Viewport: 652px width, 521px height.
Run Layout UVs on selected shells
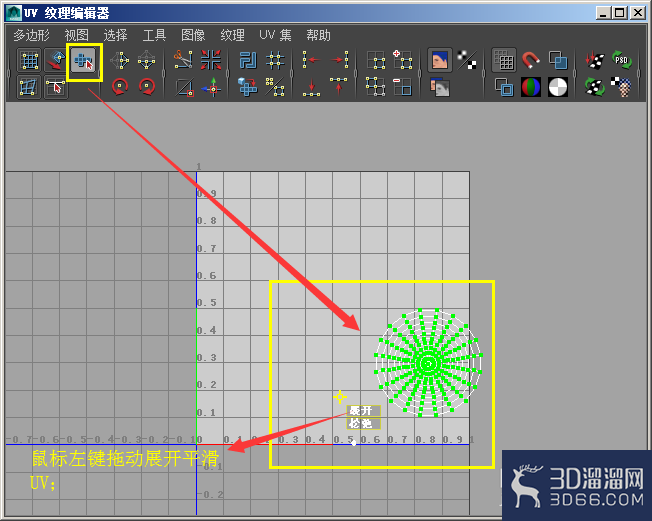248,60
